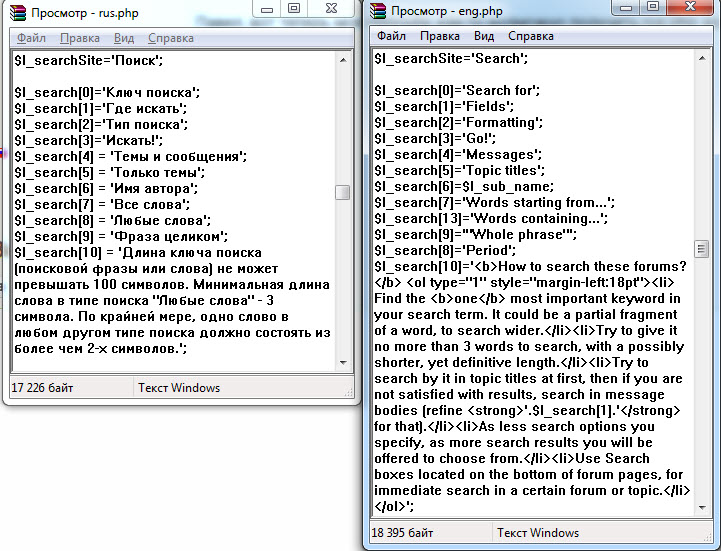
Task: Click the line $l_search[2]='Тип поиска';
Action: click(101, 124)
